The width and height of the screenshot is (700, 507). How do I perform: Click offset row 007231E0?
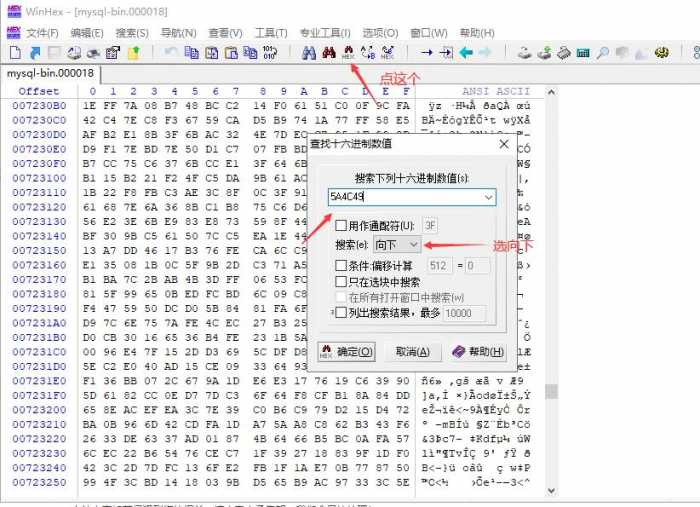39,381
